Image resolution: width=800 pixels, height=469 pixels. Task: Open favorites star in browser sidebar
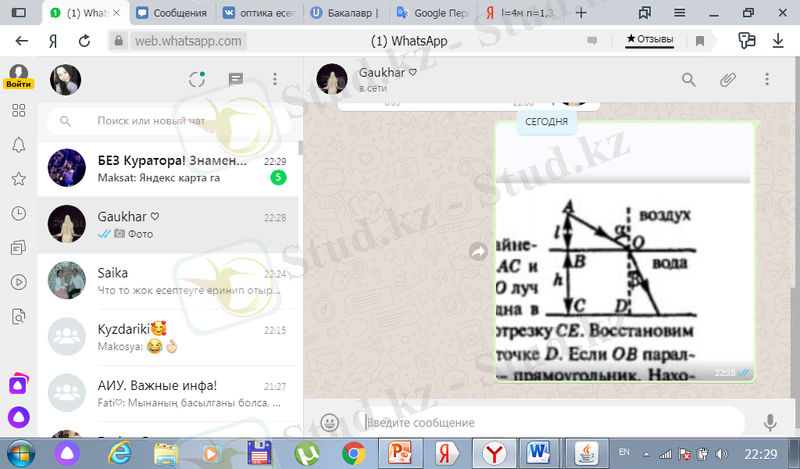[18, 179]
